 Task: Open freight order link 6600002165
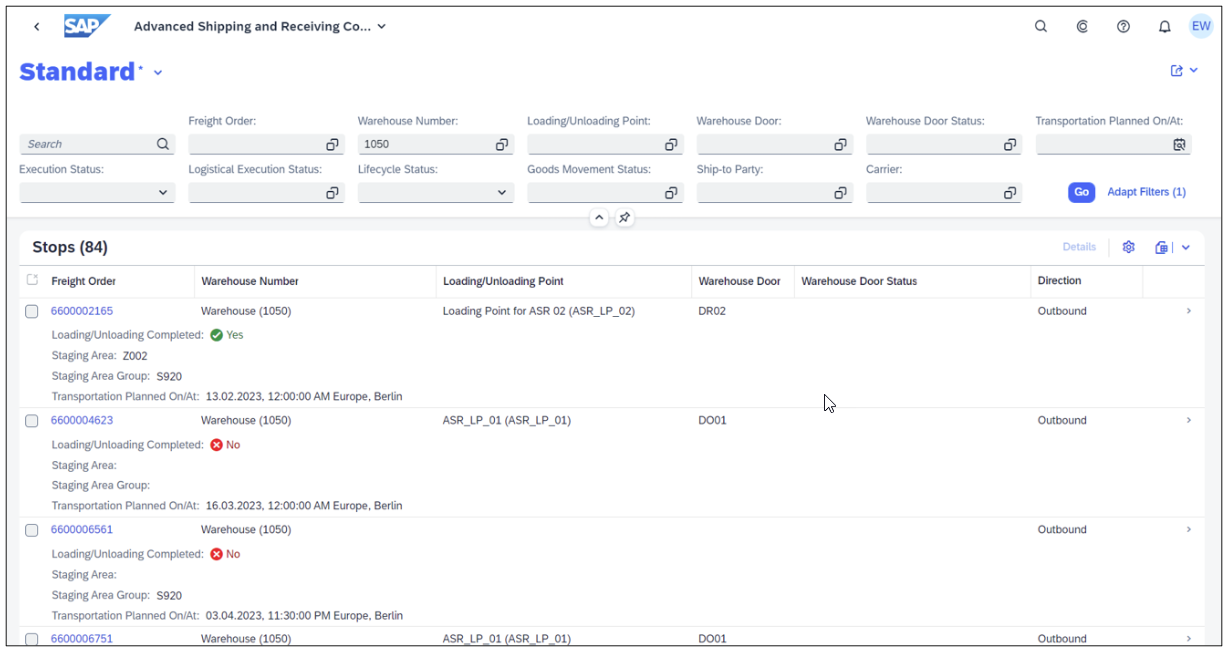tap(82, 311)
